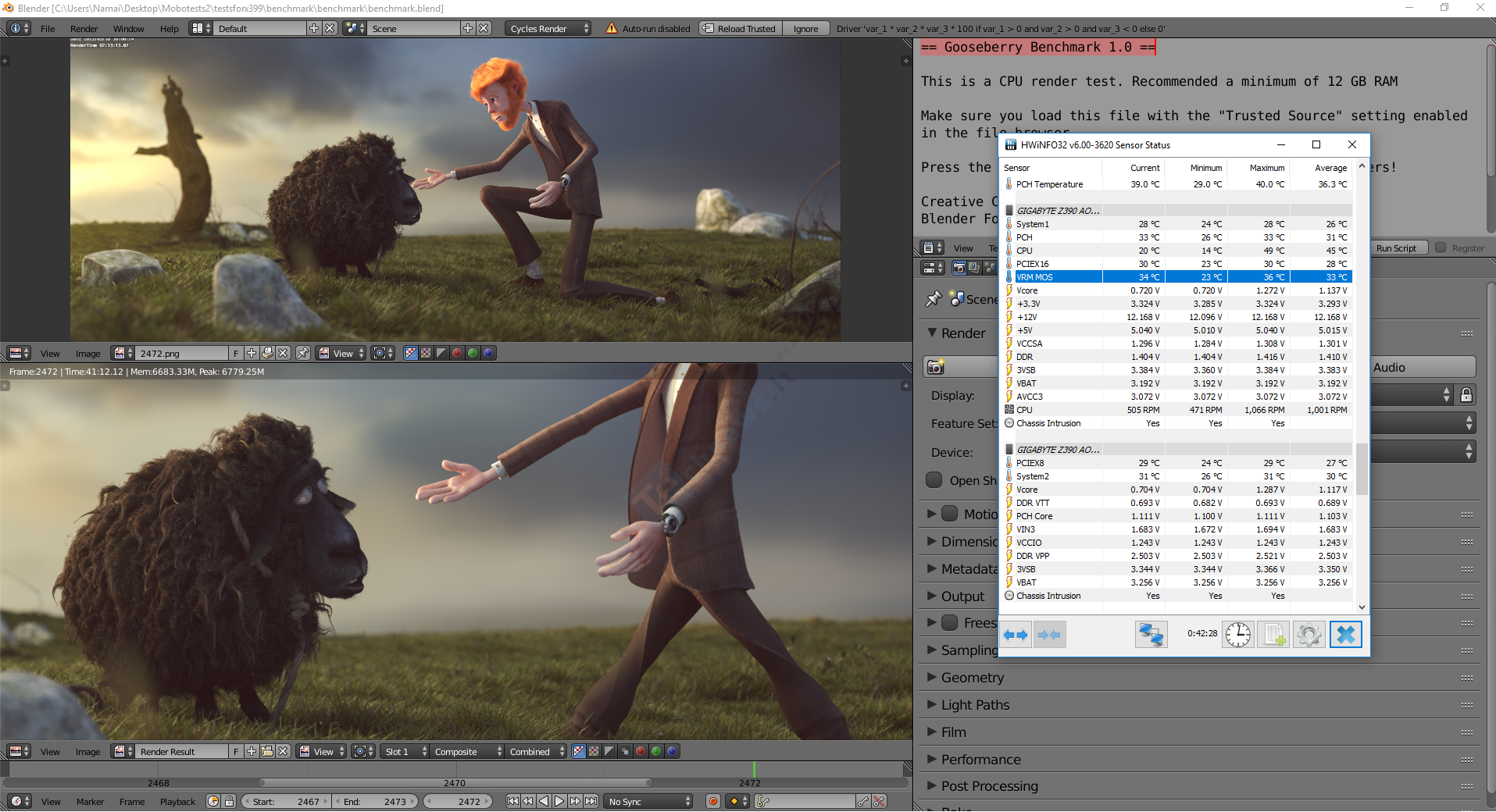The height and width of the screenshot is (812, 1496).
Task: Click the insert keyframes key icon in timeline
Action: [x=862, y=801]
